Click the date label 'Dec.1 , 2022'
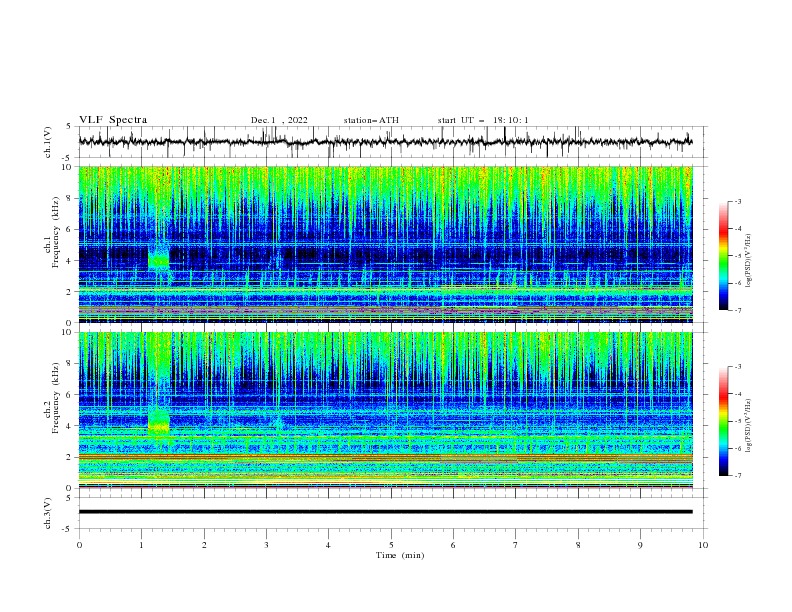 (x=279, y=120)
